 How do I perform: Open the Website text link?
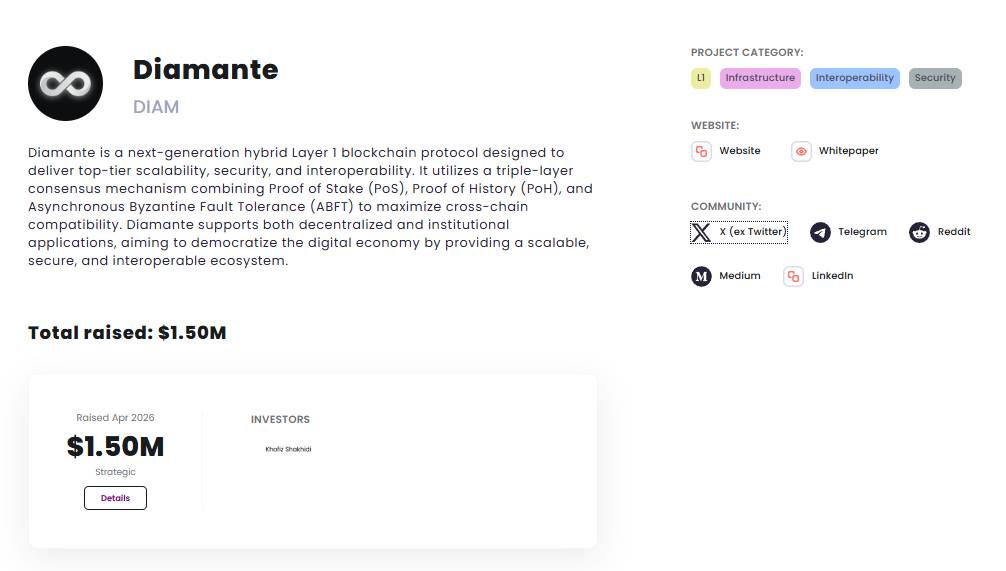coord(740,151)
